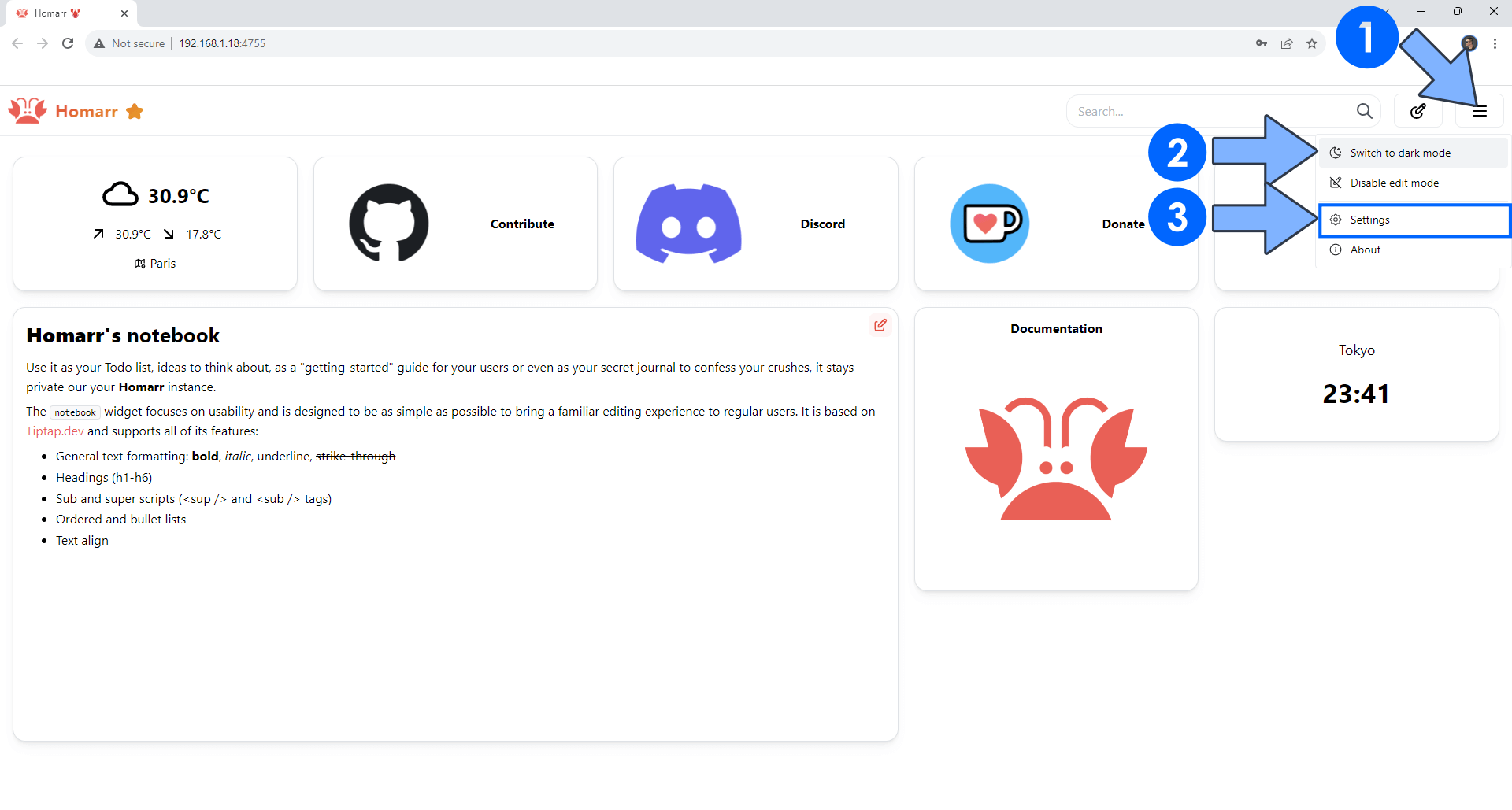1512x810 pixels.
Task: Click the notebook inline code tag
Action: (x=75, y=412)
